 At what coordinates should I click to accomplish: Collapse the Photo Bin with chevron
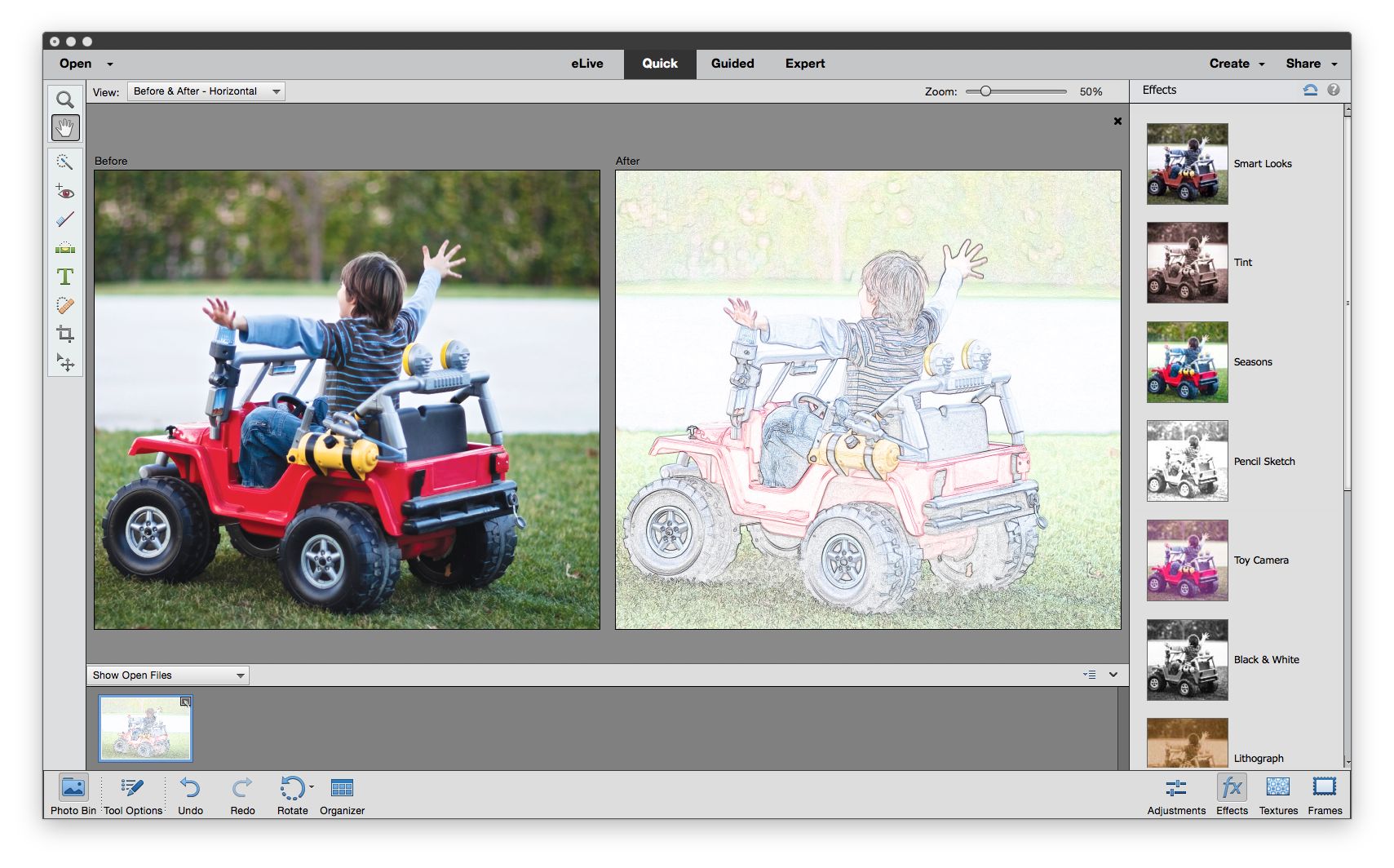click(1113, 675)
